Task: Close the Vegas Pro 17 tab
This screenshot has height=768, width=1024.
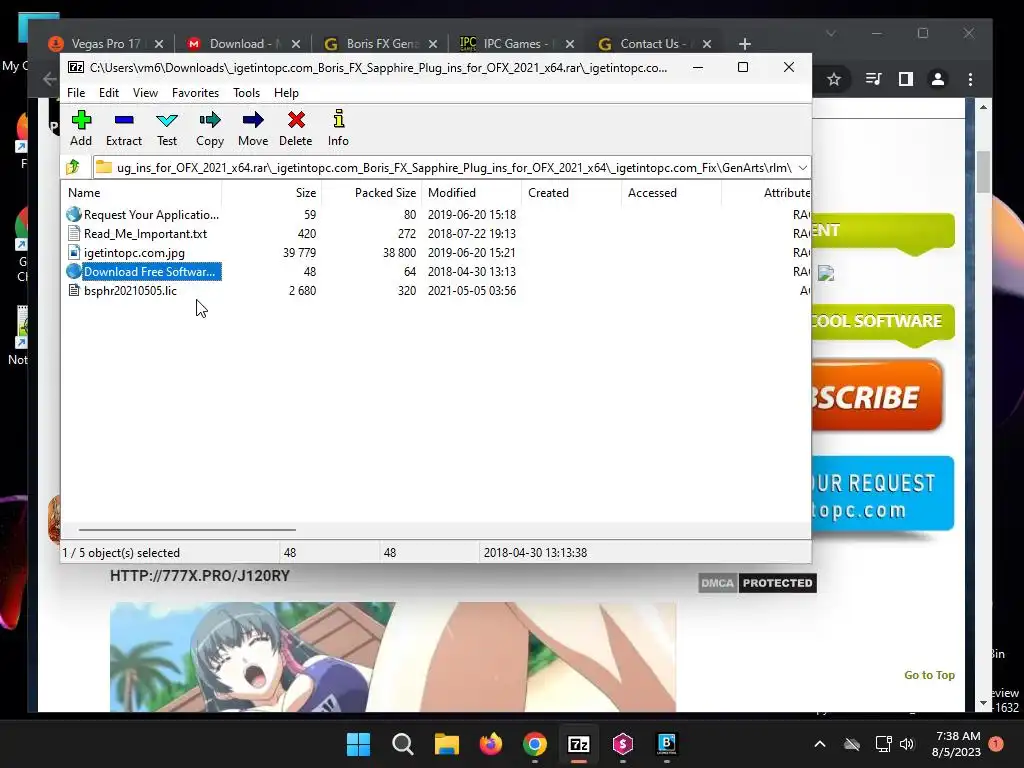Action: (159, 44)
